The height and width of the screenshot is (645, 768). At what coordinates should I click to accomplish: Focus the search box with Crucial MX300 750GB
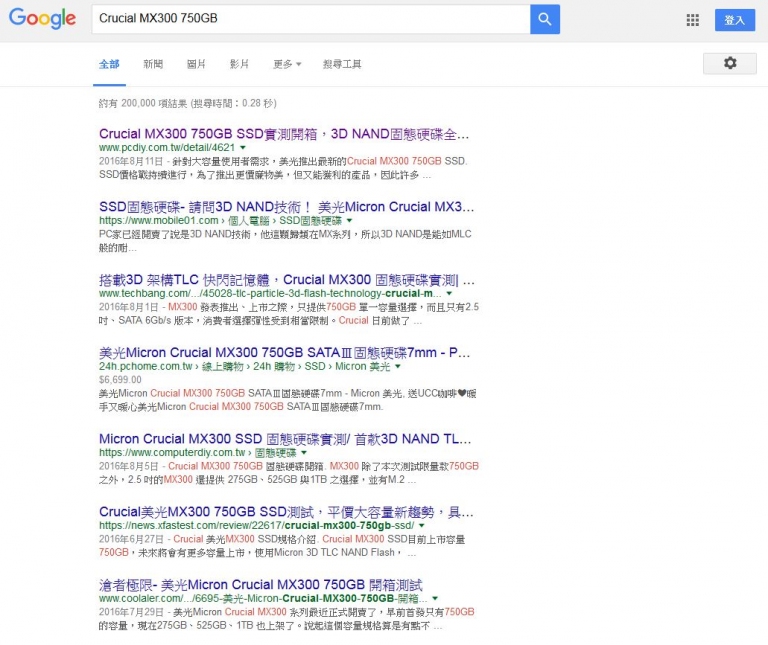pos(311,20)
